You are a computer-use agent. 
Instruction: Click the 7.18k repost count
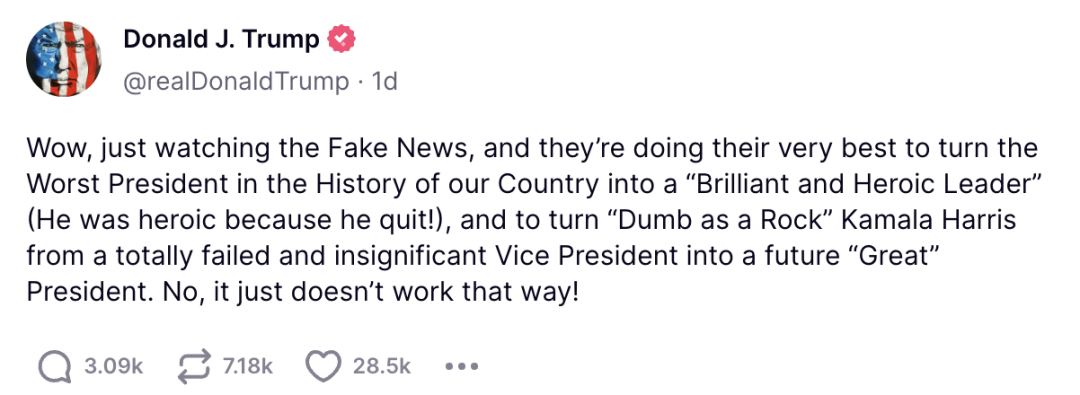[247, 366]
